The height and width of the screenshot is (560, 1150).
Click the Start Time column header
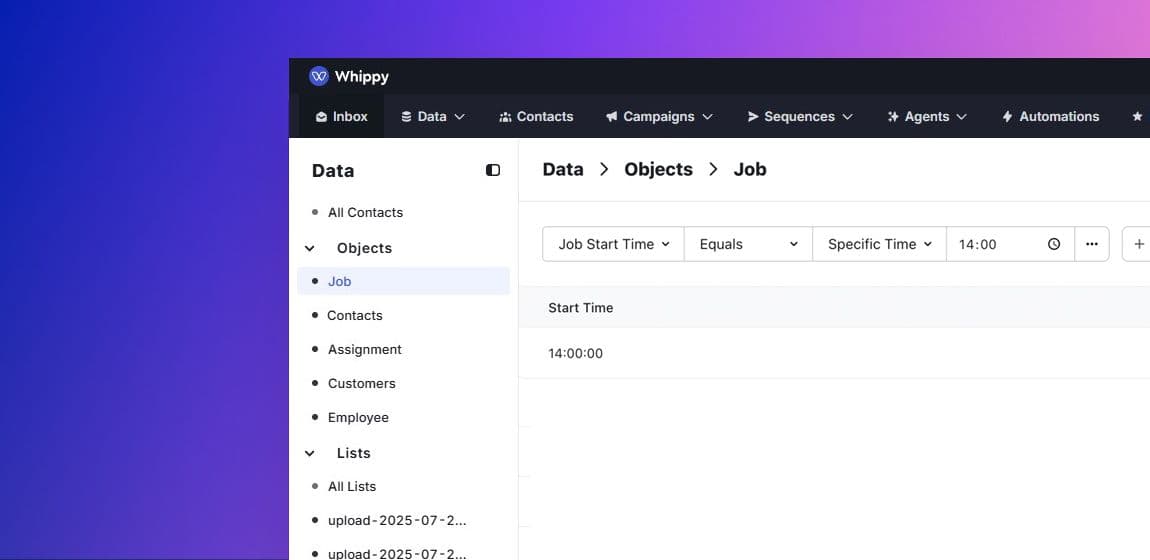581,308
